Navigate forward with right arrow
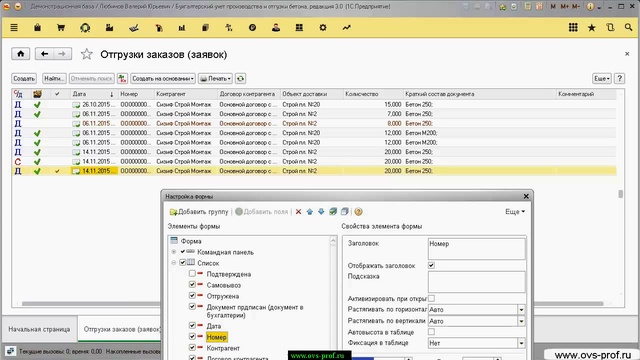Screen dimensions: 640x360 tap(62, 54)
